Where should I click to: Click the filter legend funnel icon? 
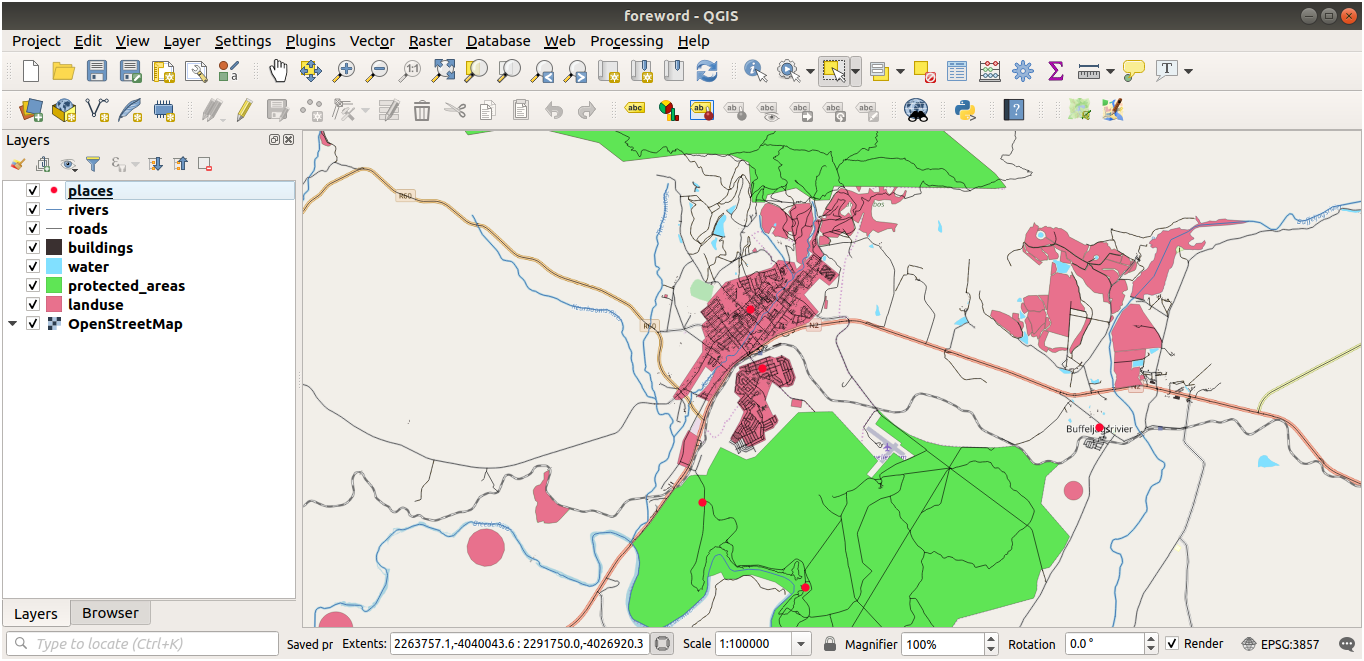point(93,164)
